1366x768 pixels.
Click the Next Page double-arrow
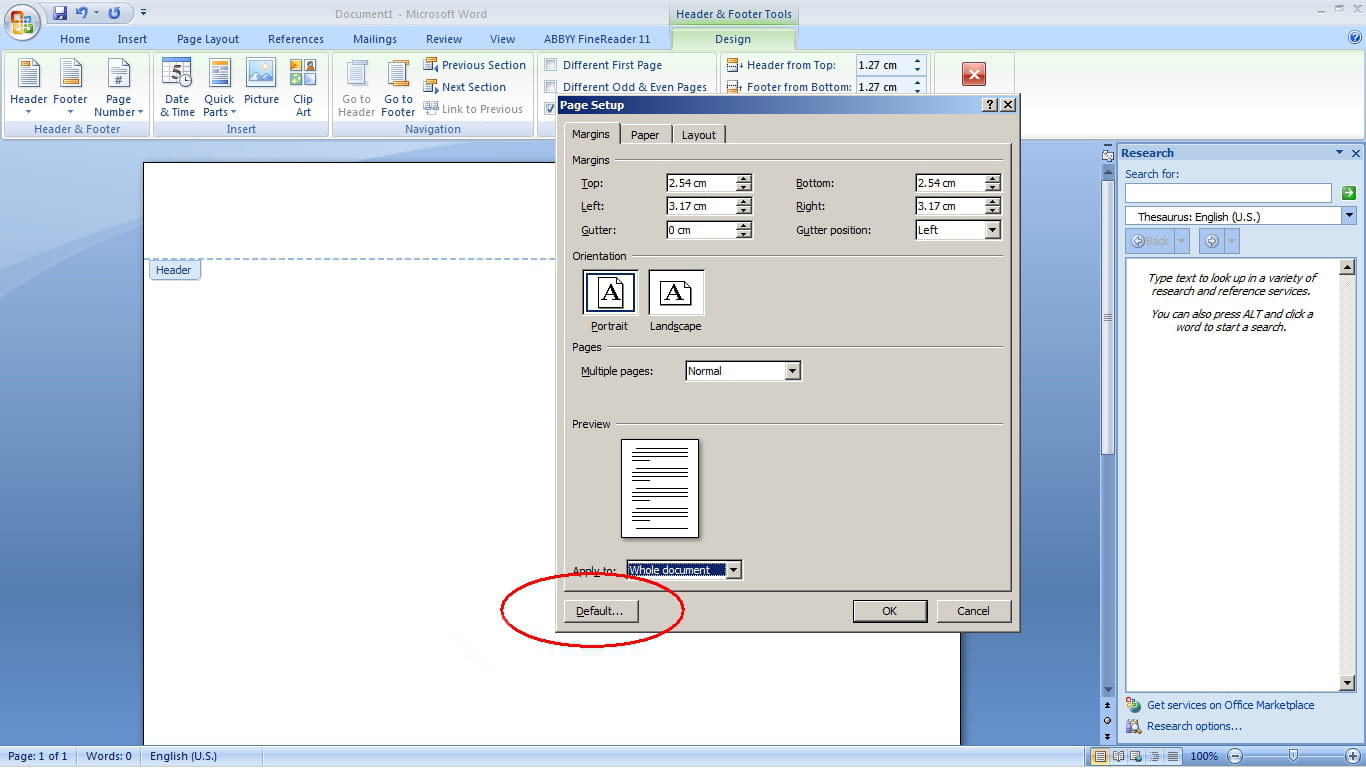1107,735
